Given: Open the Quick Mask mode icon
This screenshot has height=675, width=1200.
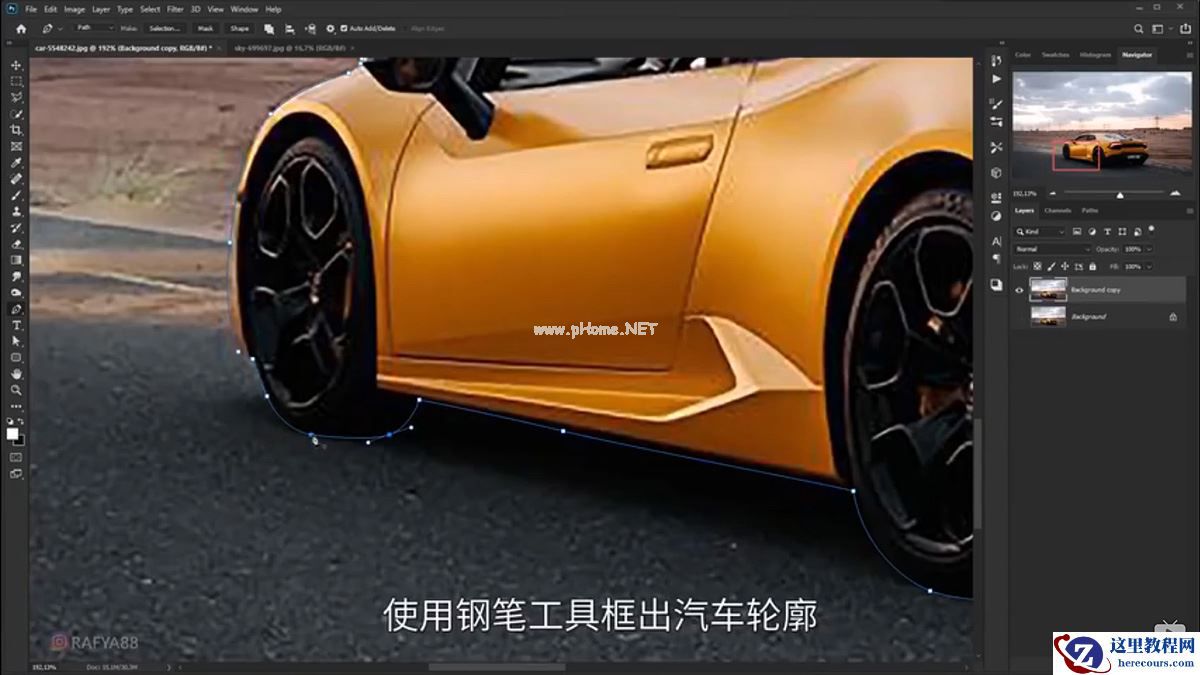Looking at the screenshot, I should [15, 456].
